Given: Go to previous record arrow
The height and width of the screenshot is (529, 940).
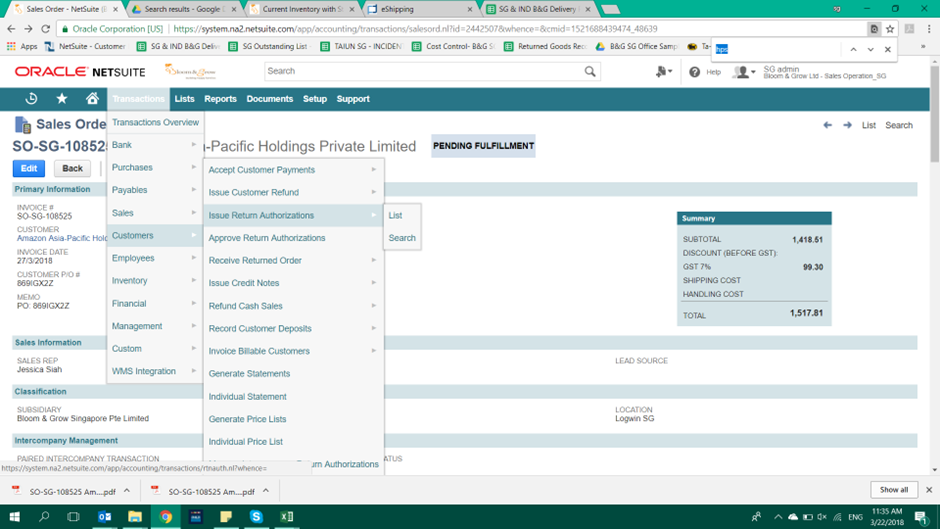Looking at the screenshot, I should pos(827,125).
